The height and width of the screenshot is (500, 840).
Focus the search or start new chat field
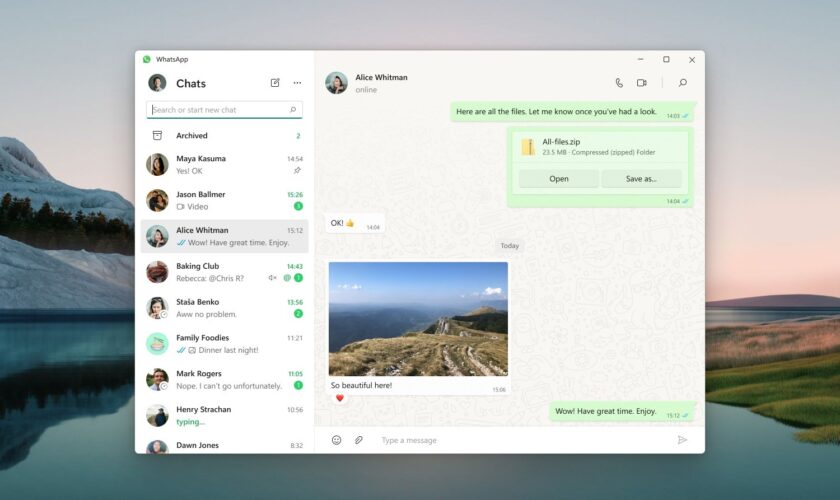click(218, 110)
